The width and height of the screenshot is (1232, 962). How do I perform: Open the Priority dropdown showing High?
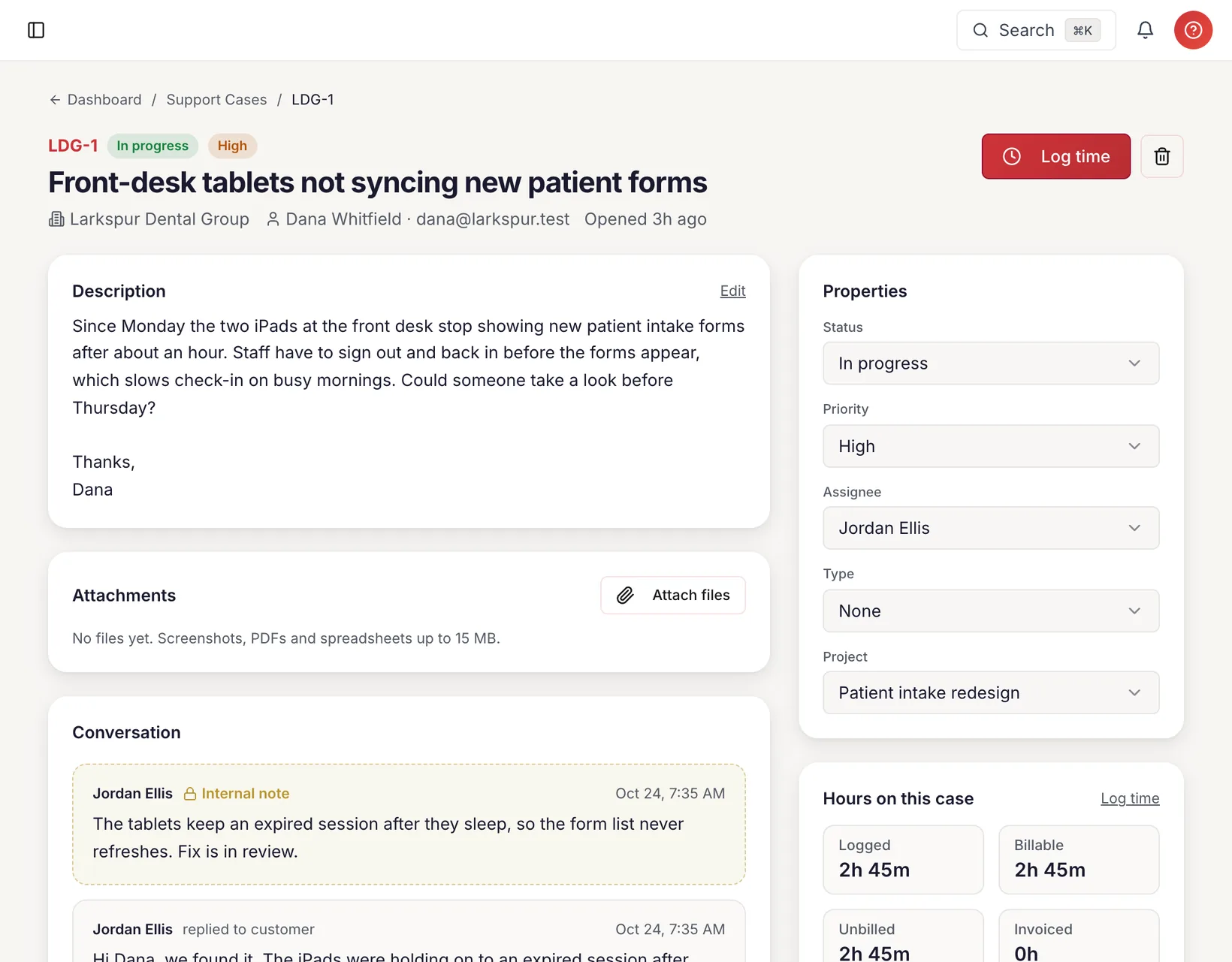(991, 446)
